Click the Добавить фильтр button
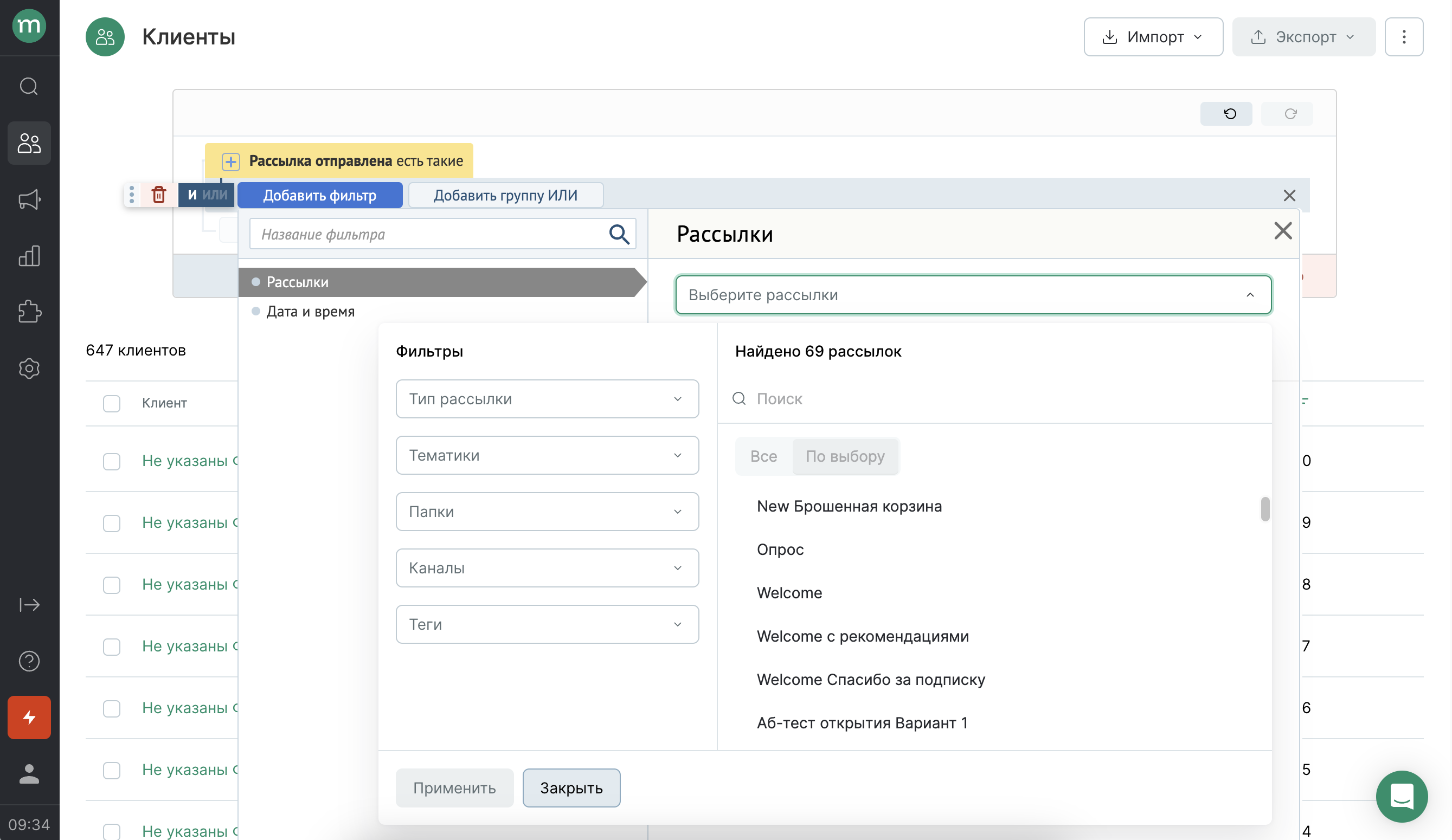 (320, 195)
